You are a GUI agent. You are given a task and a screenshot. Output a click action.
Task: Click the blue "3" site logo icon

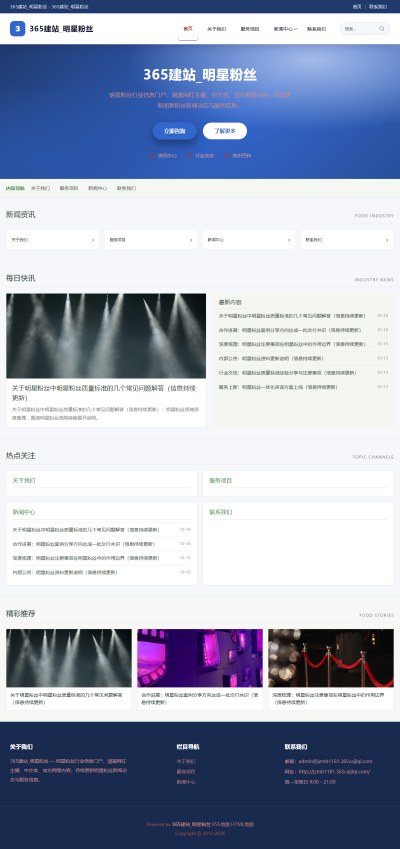pos(17,29)
